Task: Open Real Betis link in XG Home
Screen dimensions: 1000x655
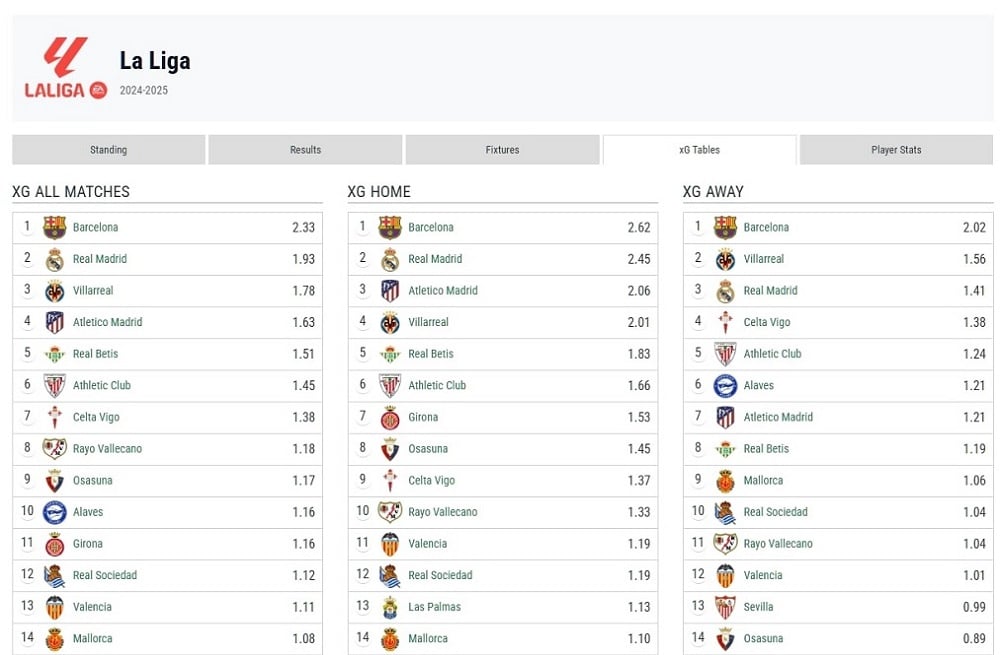Action: pyautogui.click(x=431, y=354)
